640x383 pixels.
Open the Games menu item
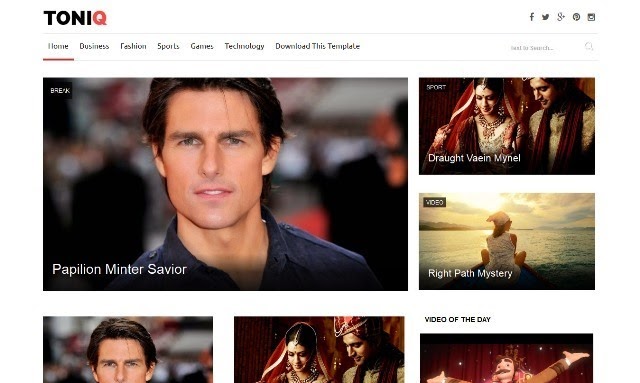tap(202, 46)
